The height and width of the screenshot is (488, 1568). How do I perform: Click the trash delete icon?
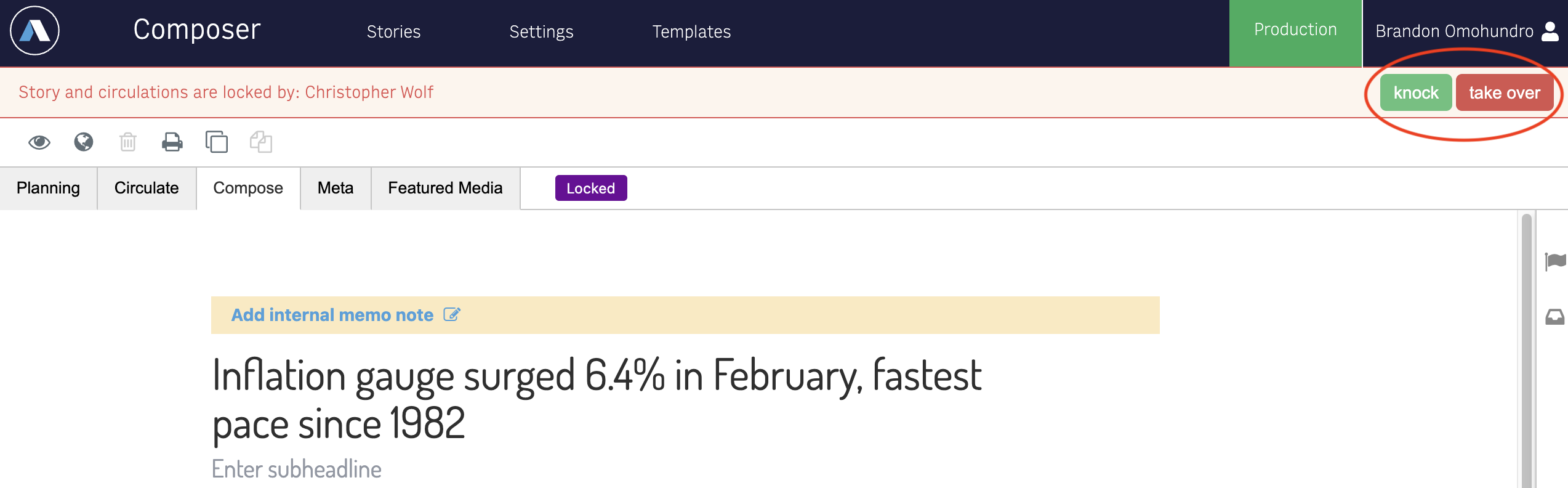128,142
